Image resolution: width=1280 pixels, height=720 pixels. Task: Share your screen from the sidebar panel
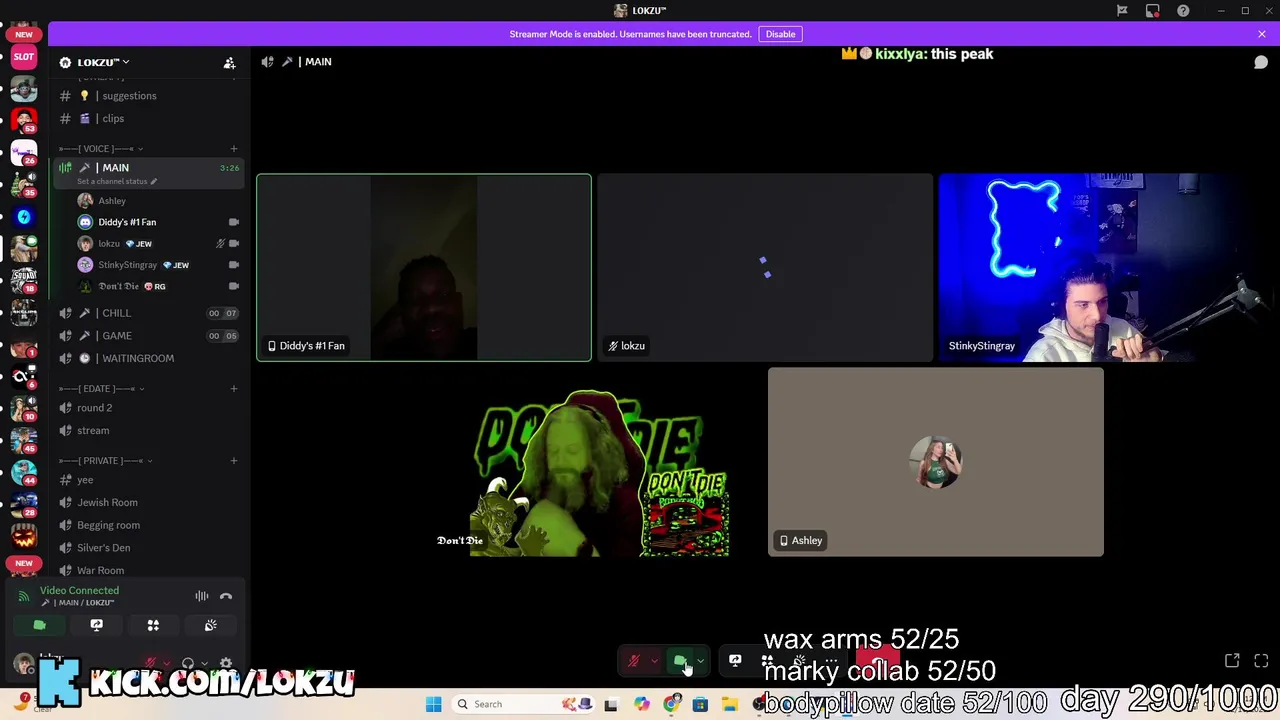pos(97,625)
